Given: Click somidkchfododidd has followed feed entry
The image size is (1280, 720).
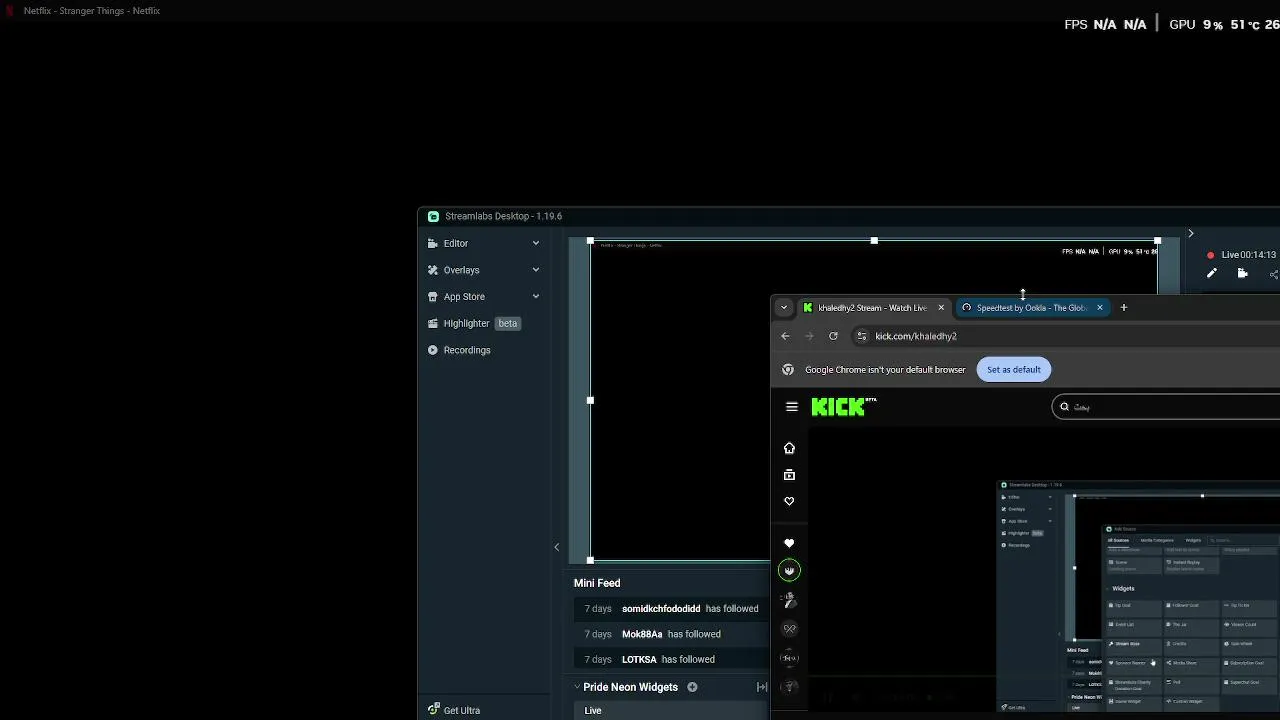Looking at the screenshot, I should tap(671, 608).
